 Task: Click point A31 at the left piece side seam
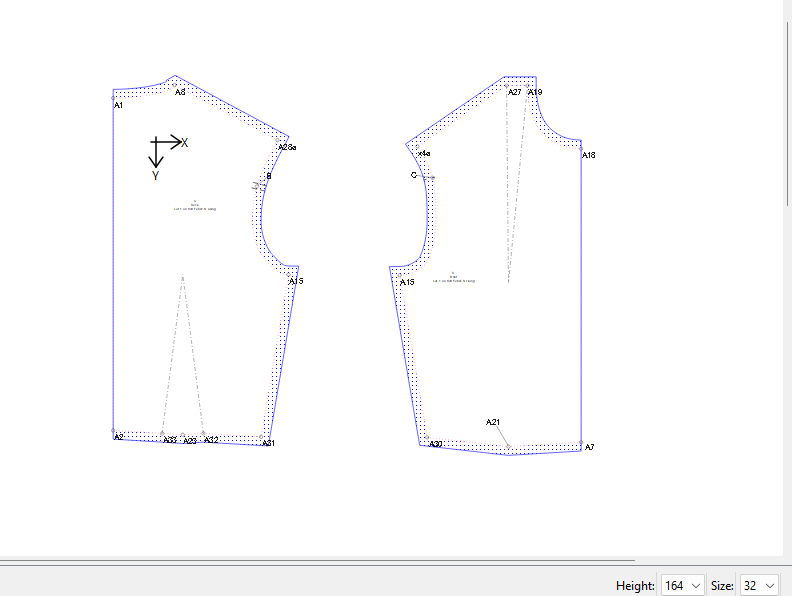click(x=268, y=442)
